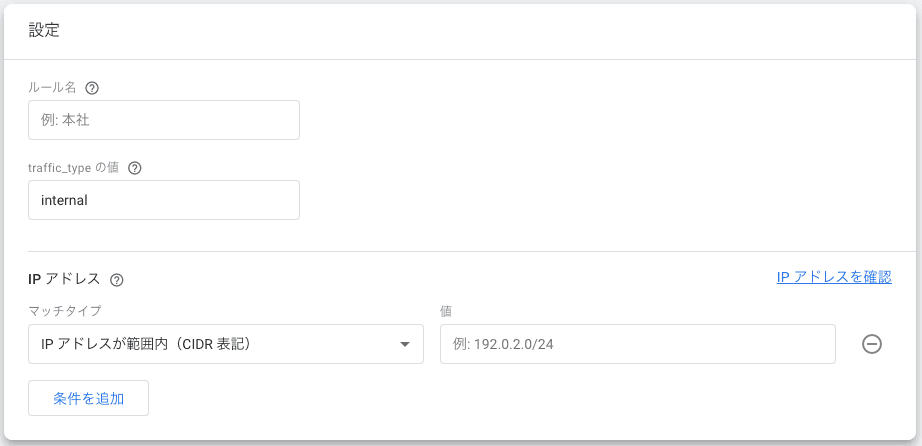Click the ルール名 field label
Image resolution: width=922 pixels, height=446 pixels.
coord(52,88)
